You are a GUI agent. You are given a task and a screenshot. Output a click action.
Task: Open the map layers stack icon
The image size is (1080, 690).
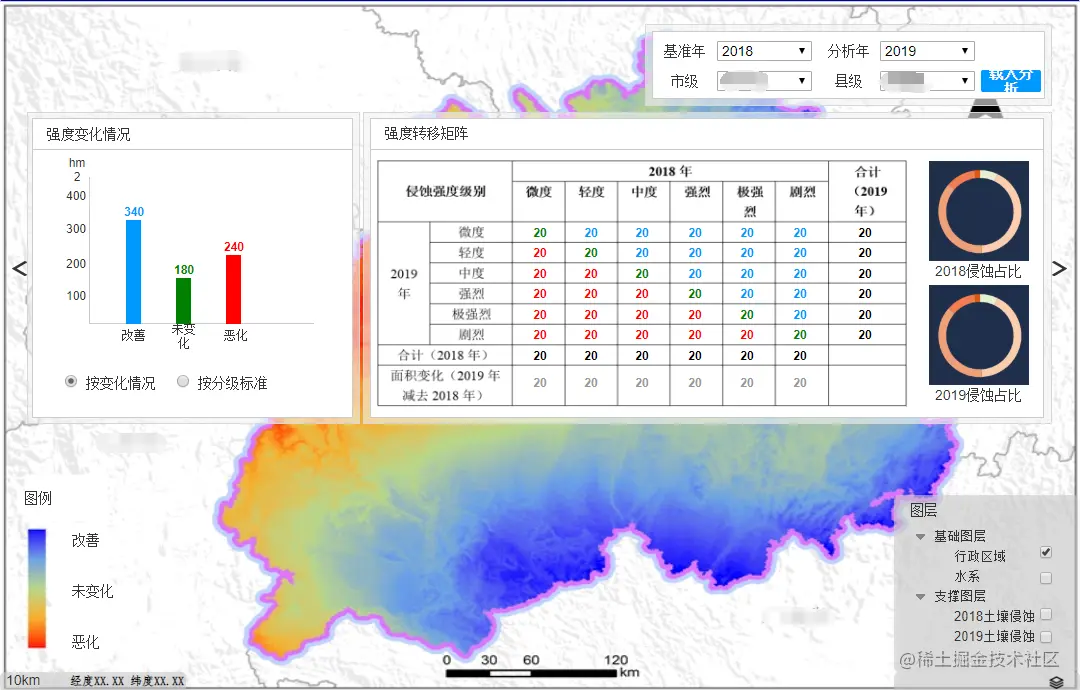(x=1057, y=682)
